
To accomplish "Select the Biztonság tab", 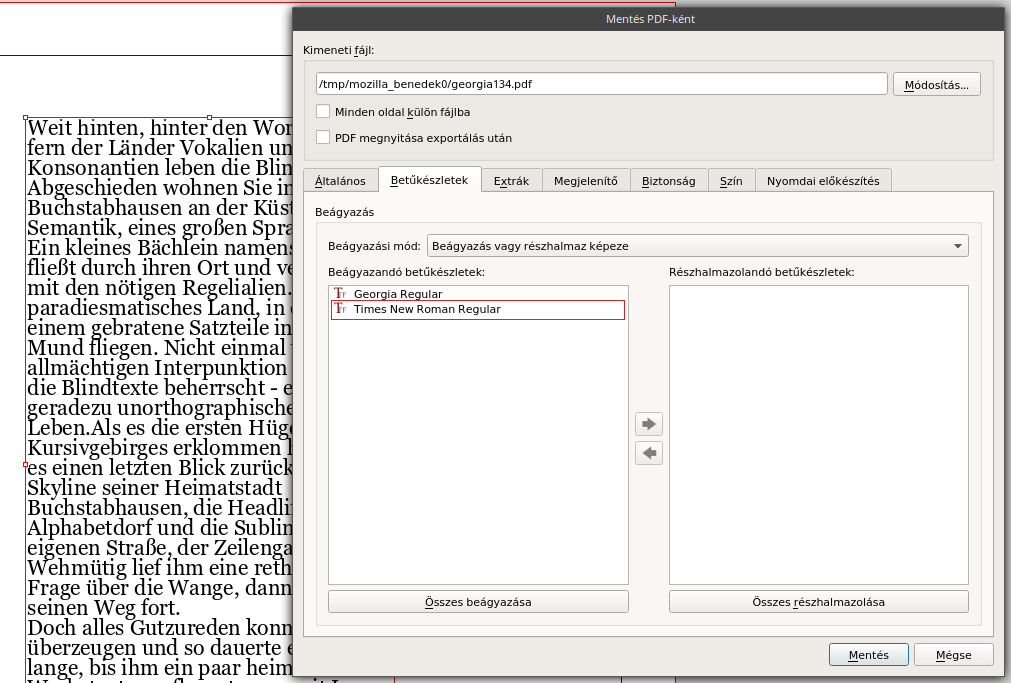I will click(x=668, y=181).
